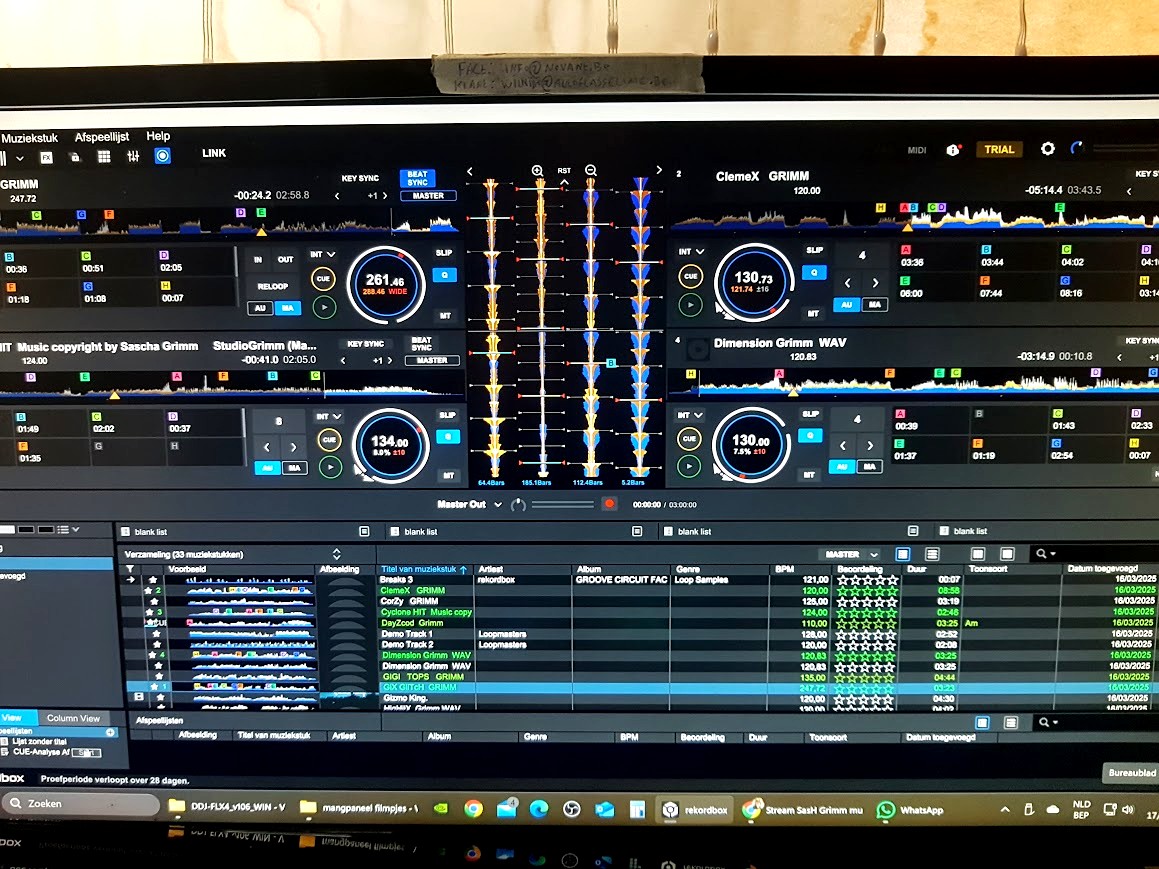
Task: Zoom in the central waveform
Action: click(x=537, y=171)
